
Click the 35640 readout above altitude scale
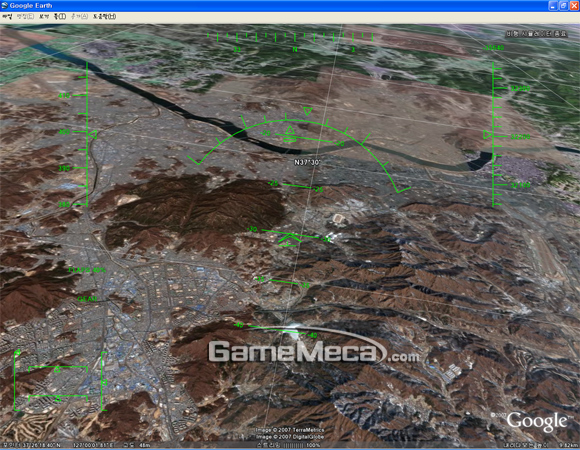[x=494, y=48]
